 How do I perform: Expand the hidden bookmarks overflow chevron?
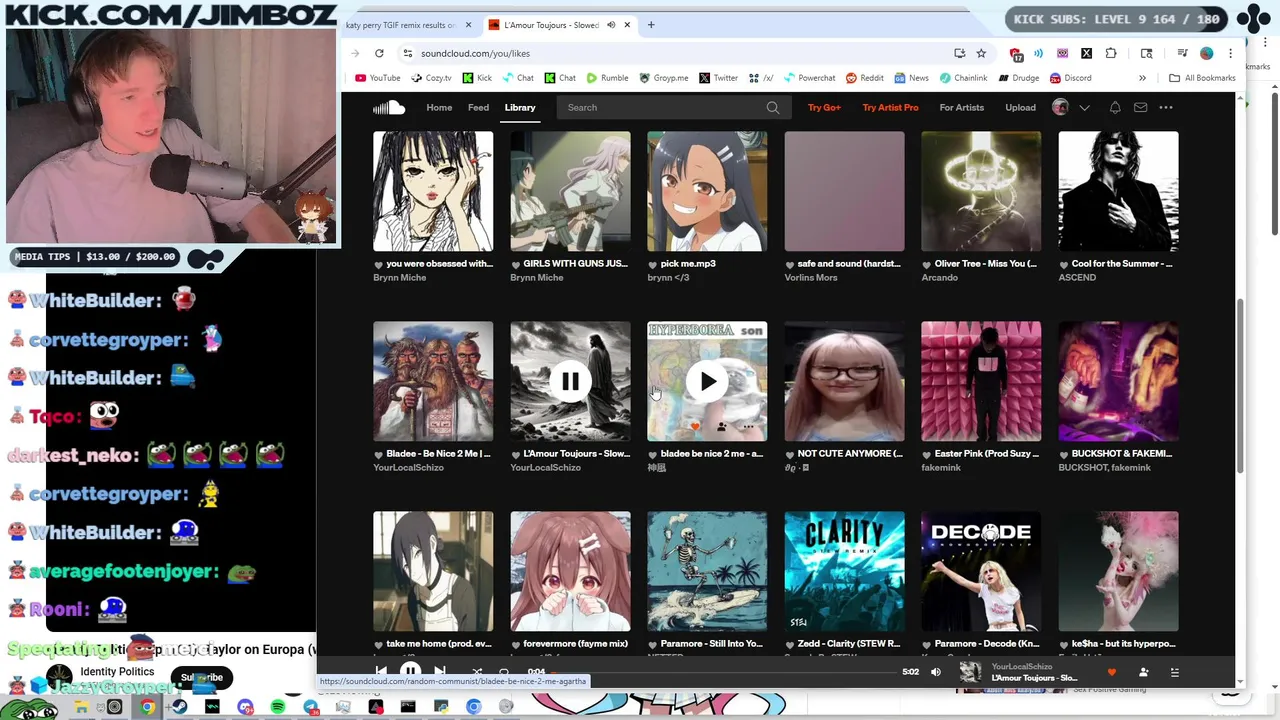(x=1142, y=78)
